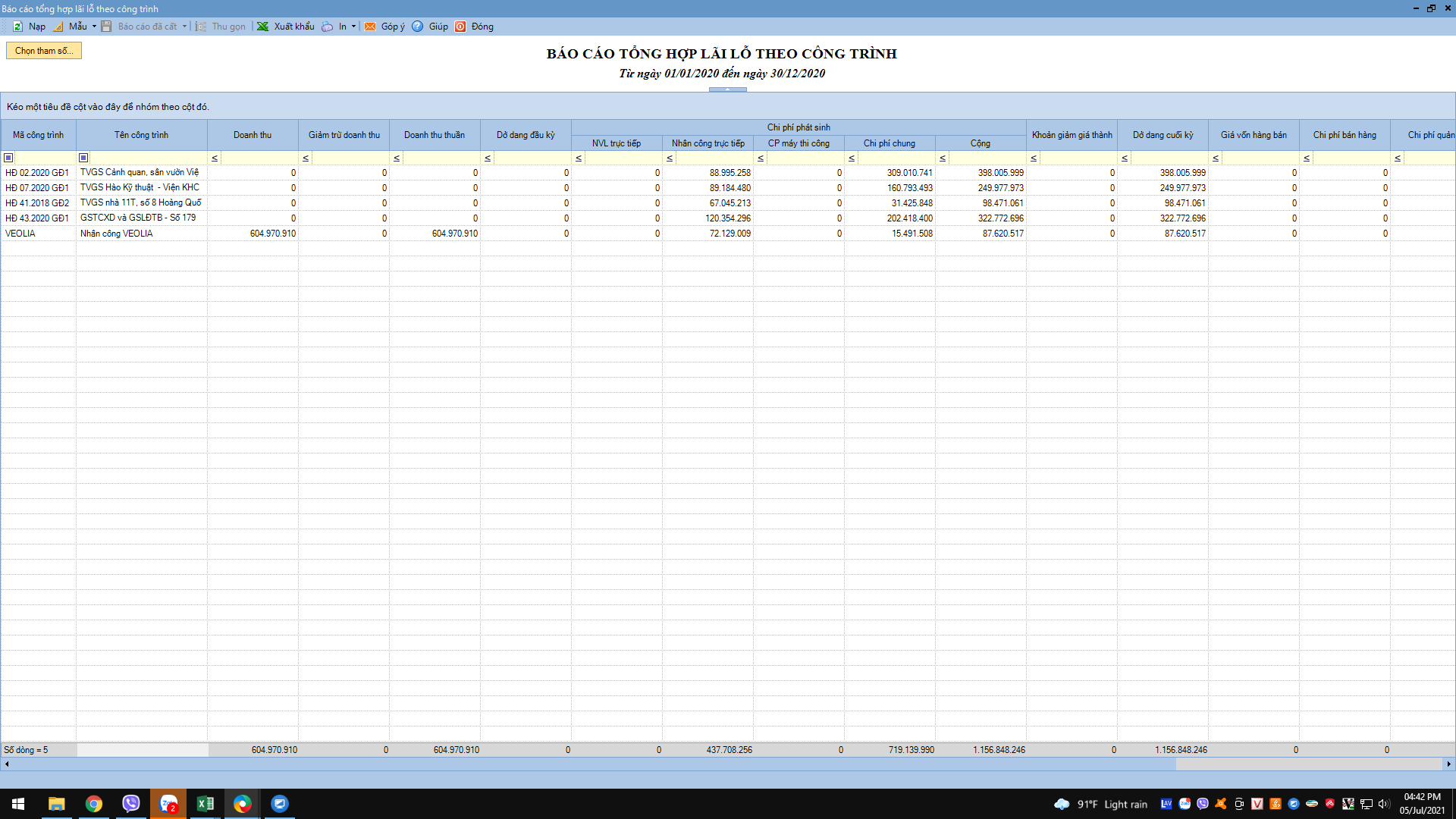Expand the Mẫu dropdown arrow
The height and width of the screenshot is (819, 1456).
click(94, 27)
